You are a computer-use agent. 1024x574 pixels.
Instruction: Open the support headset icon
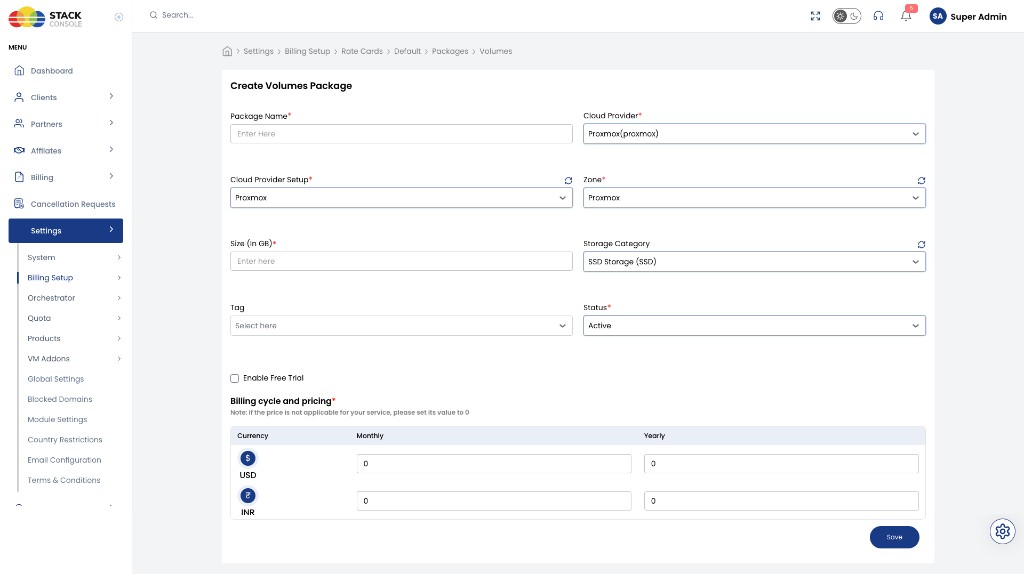pos(878,16)
